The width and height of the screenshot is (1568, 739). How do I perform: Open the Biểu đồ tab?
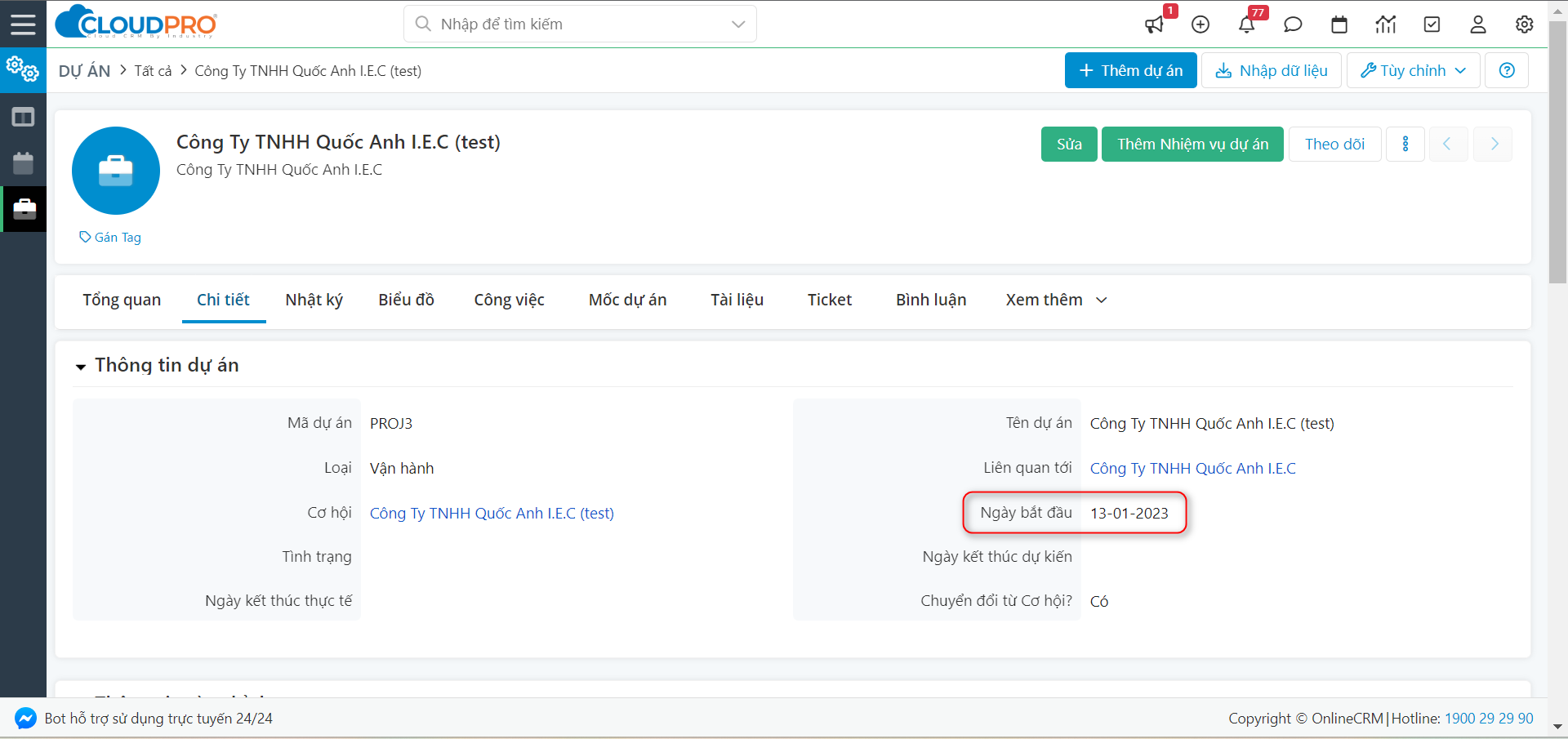[x=406, y=300]
